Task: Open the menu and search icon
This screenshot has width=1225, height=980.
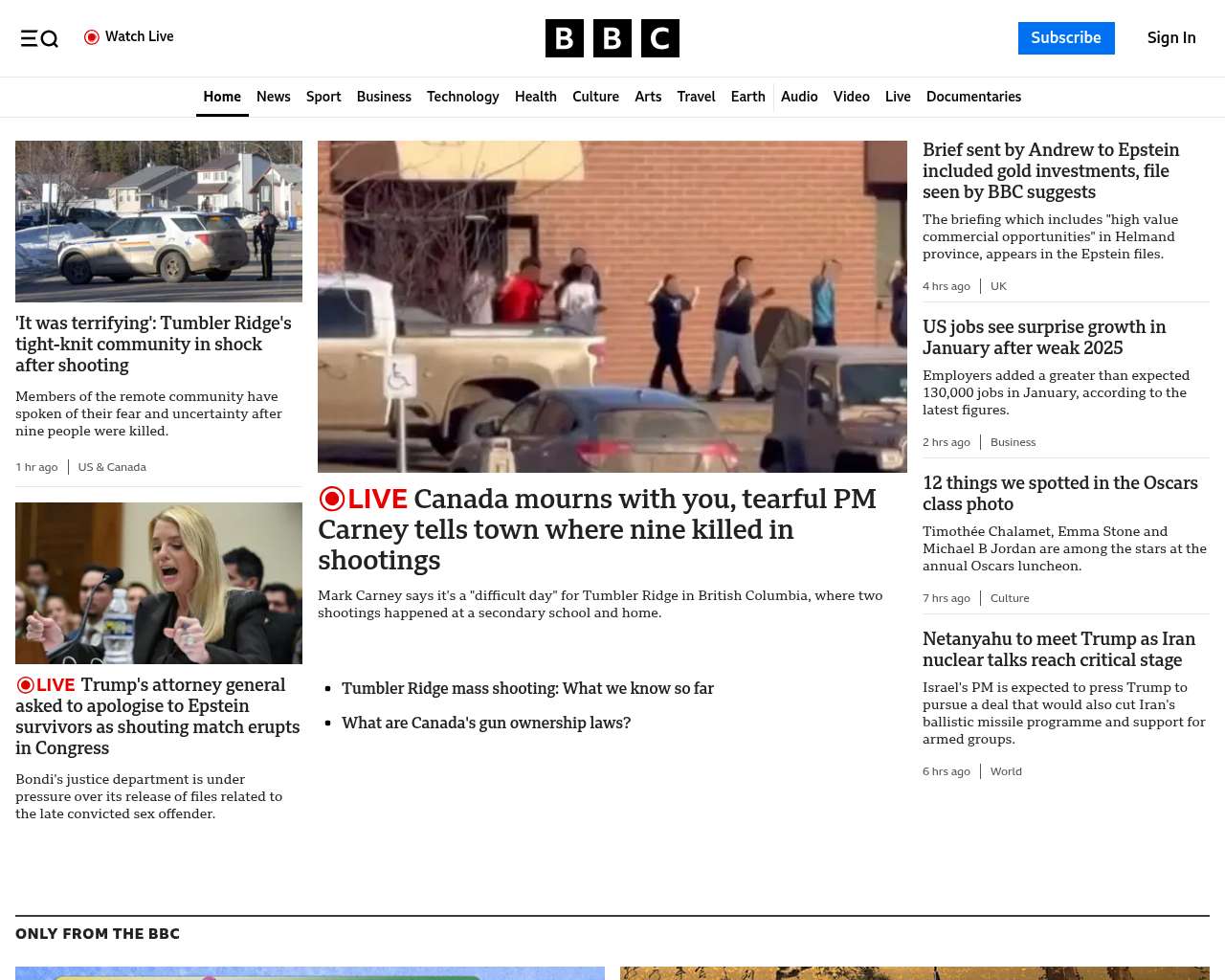Action: point(39,38)
